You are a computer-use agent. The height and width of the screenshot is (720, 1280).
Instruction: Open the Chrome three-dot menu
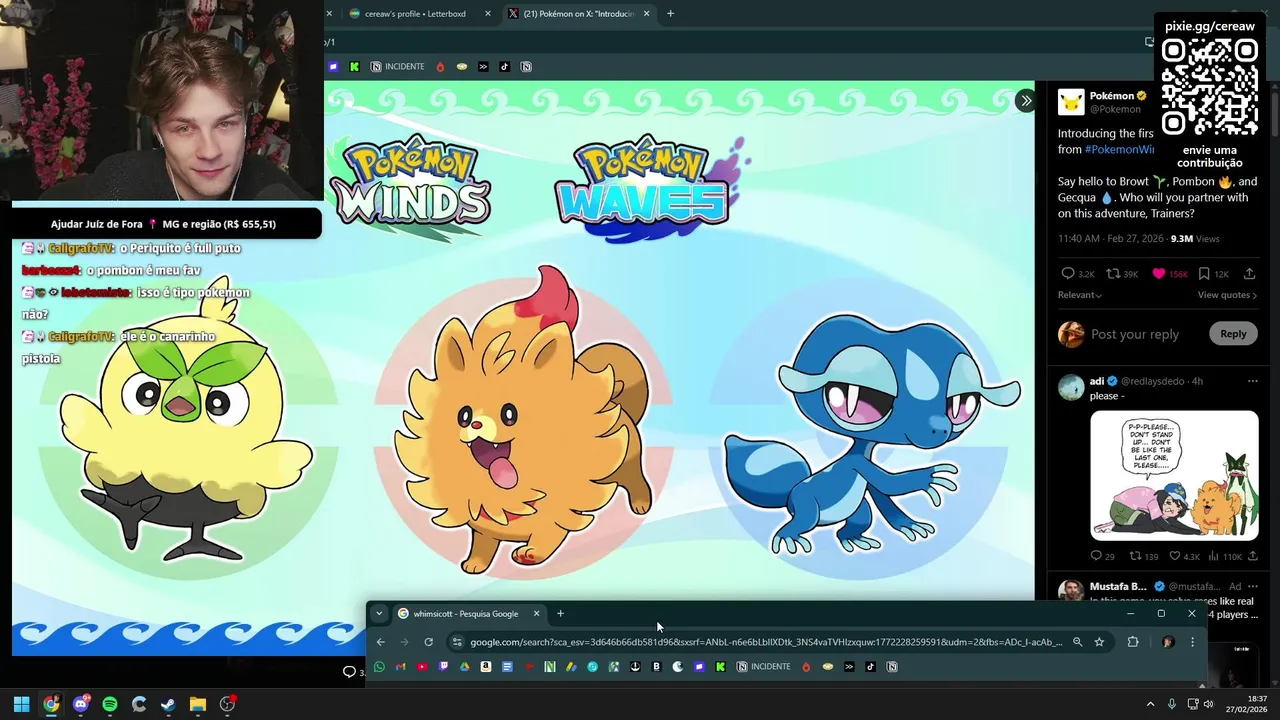click(x=1192, y=642)
